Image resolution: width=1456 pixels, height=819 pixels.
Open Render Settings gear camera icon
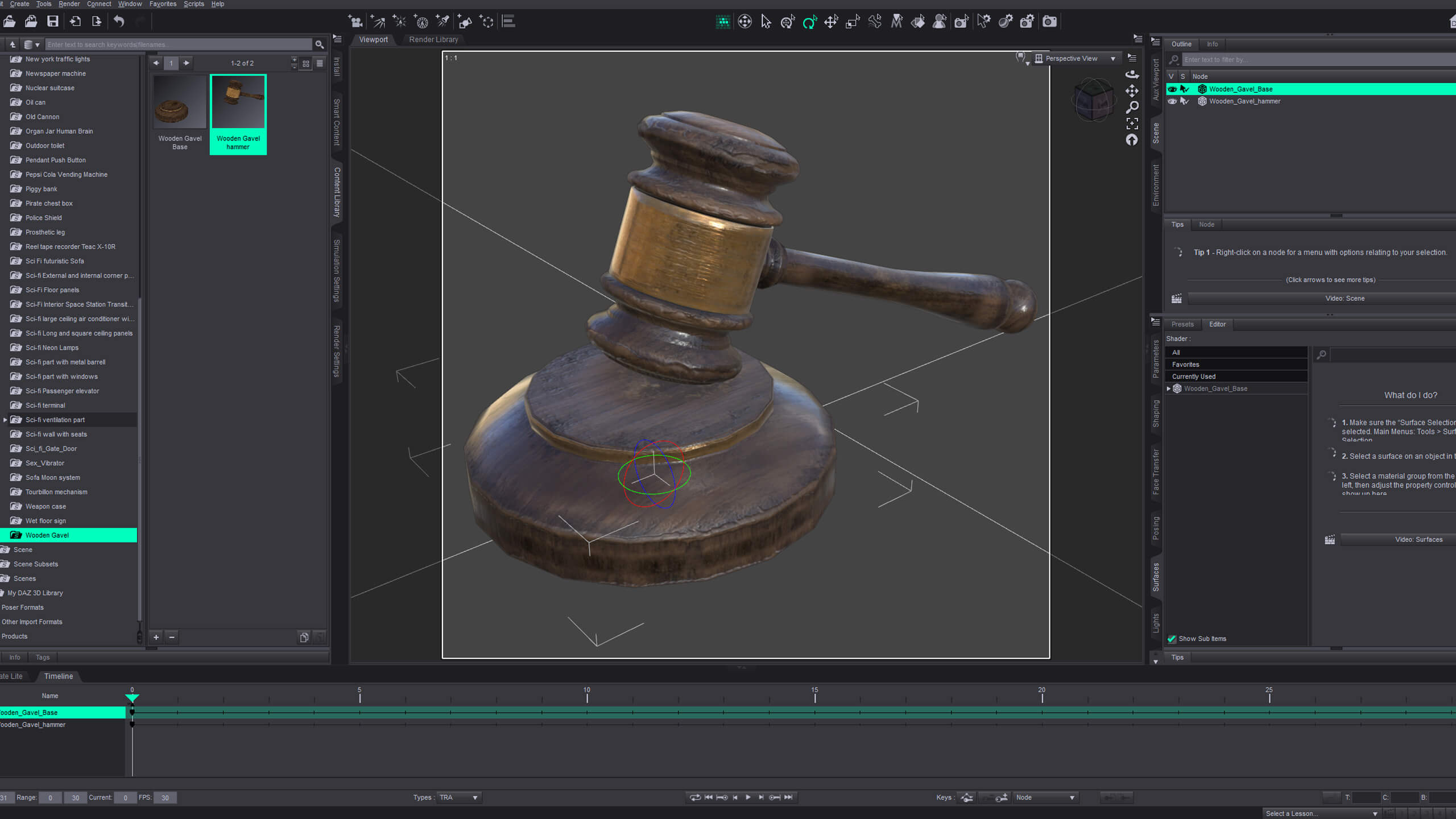(x=1027, y=22)
